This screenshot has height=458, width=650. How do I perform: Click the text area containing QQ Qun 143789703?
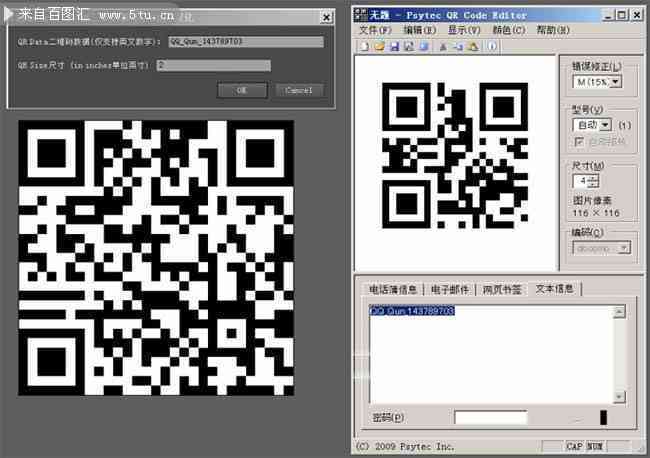(491, 355)
